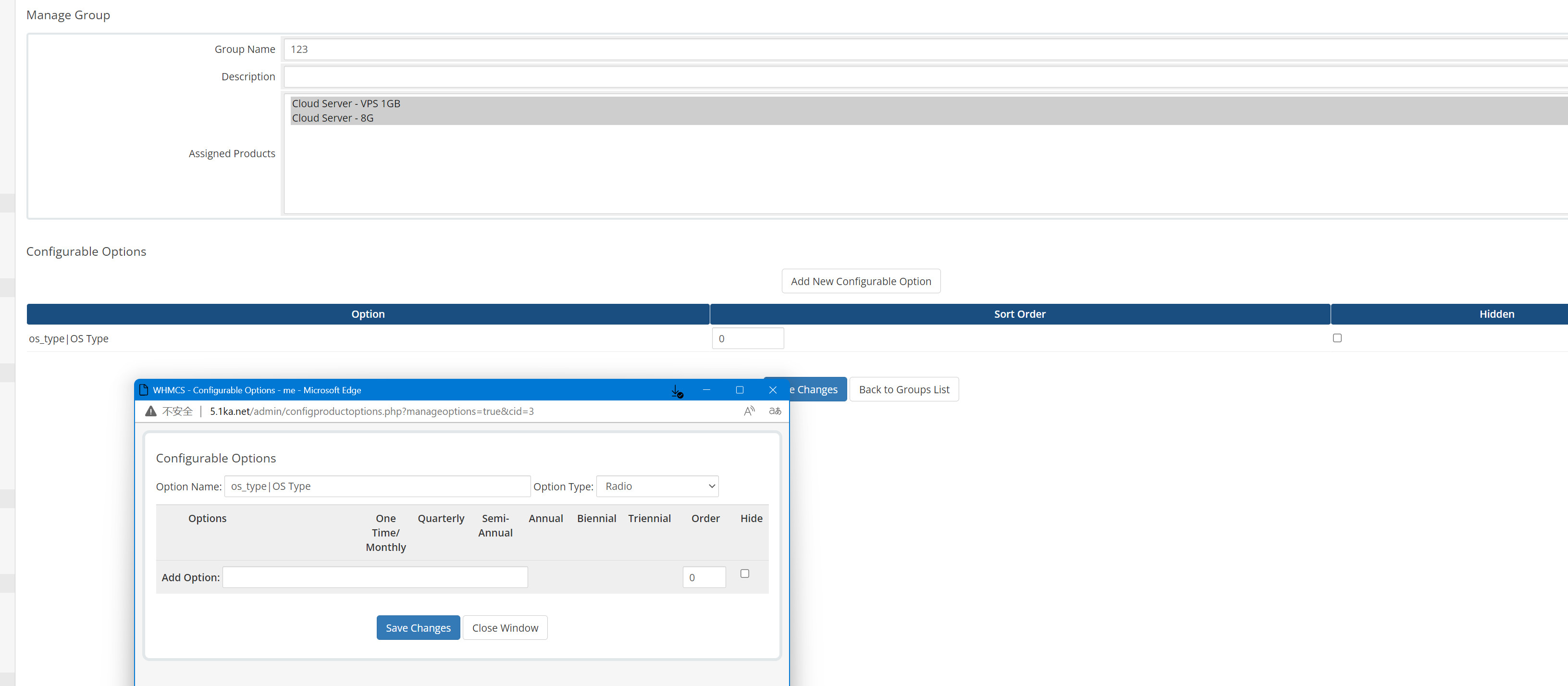Click the translate icon in popup address bar
The height and width of the screenshot is (686, 1568).
pos(775,411)
